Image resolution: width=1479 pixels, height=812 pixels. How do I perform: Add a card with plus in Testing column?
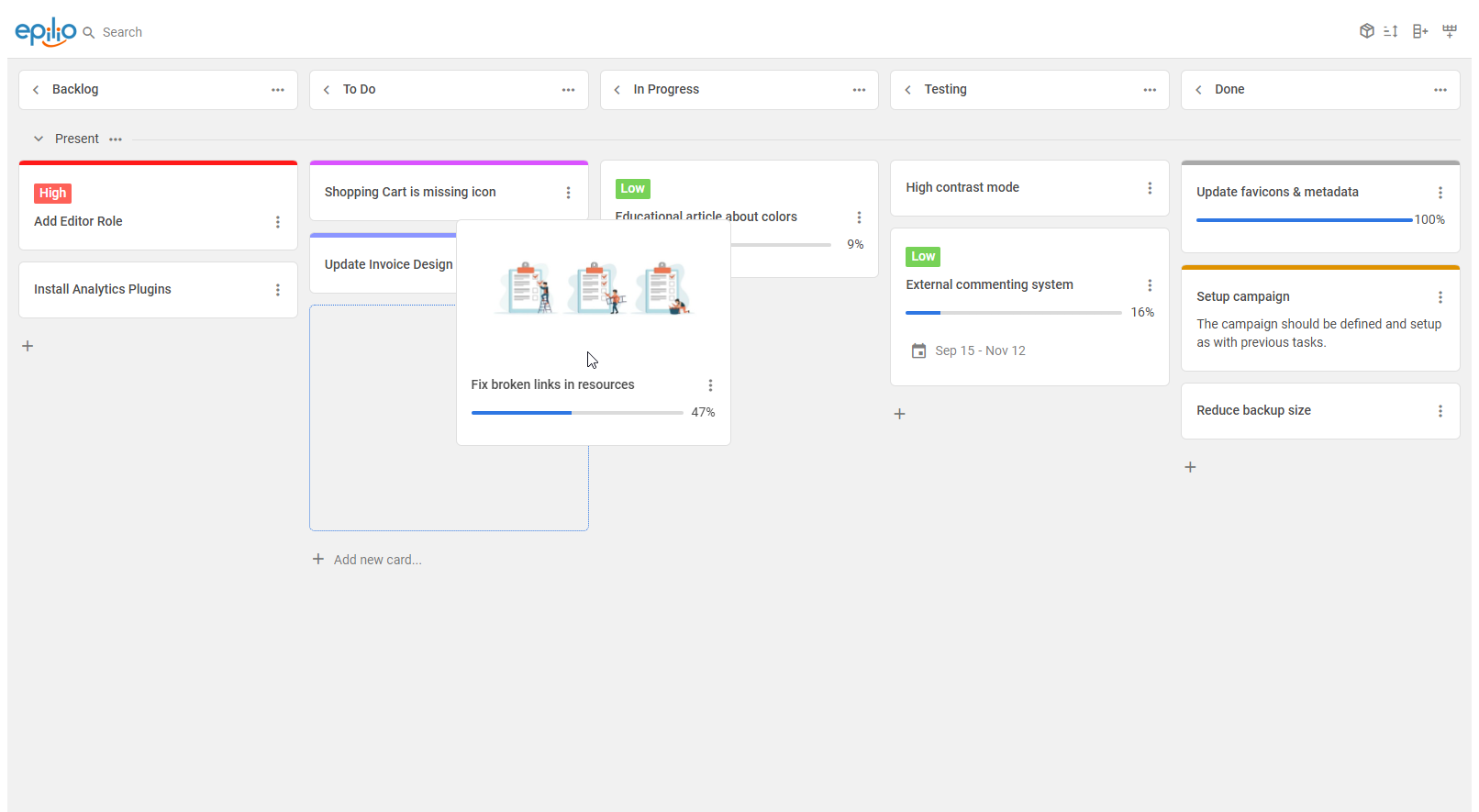point(900,414)
